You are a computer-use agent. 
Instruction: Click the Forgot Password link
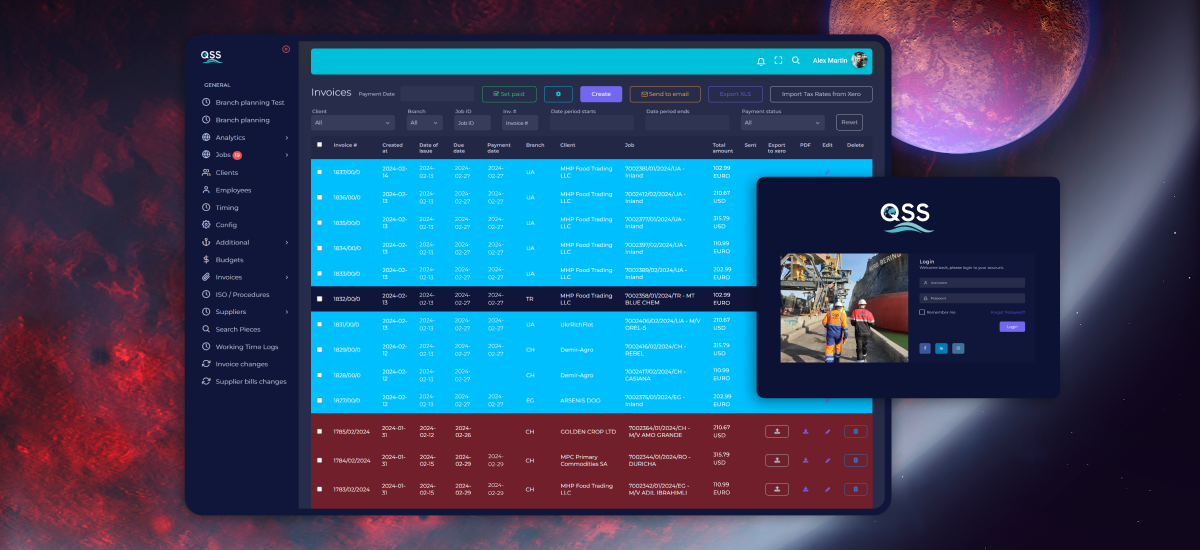[x=1007, y=312]
